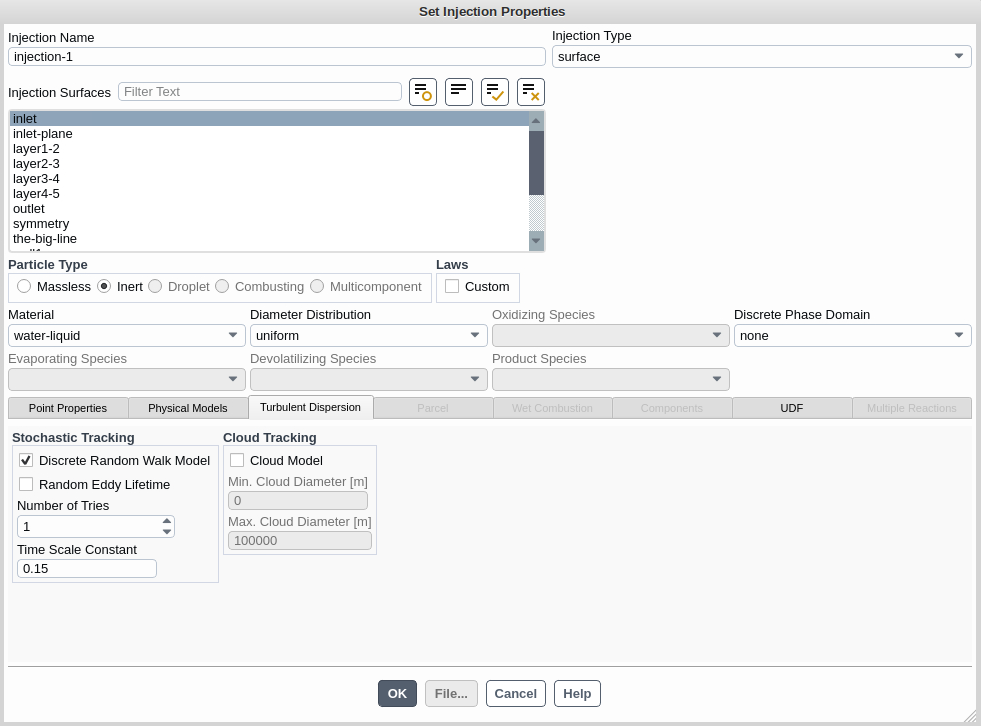Open the Material dropdown
Screen dimensions: 981x726
point(126,336)
